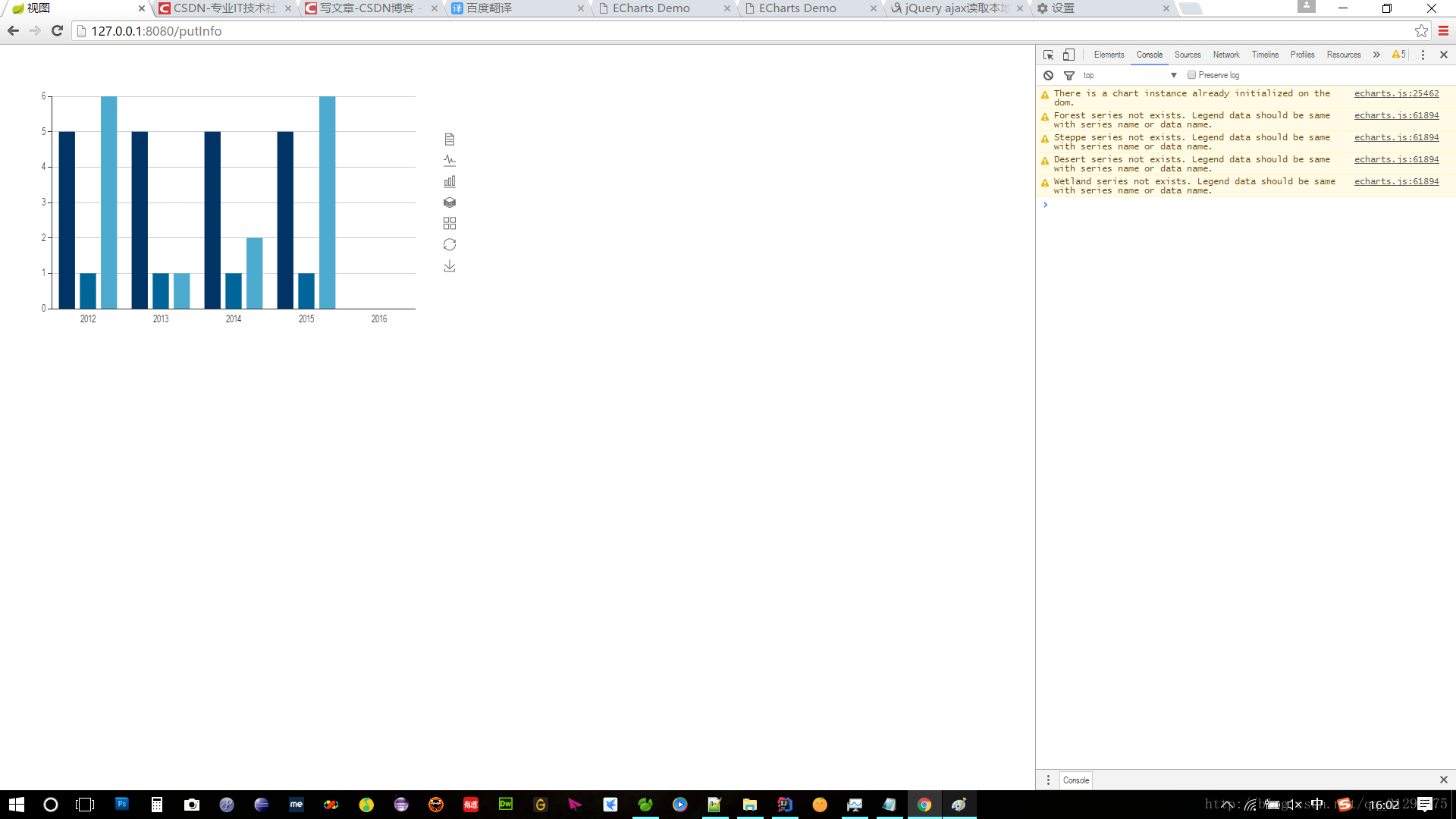1456x819 pixels.
Task: Switch to Elements tab
Action: [1109, 55]
